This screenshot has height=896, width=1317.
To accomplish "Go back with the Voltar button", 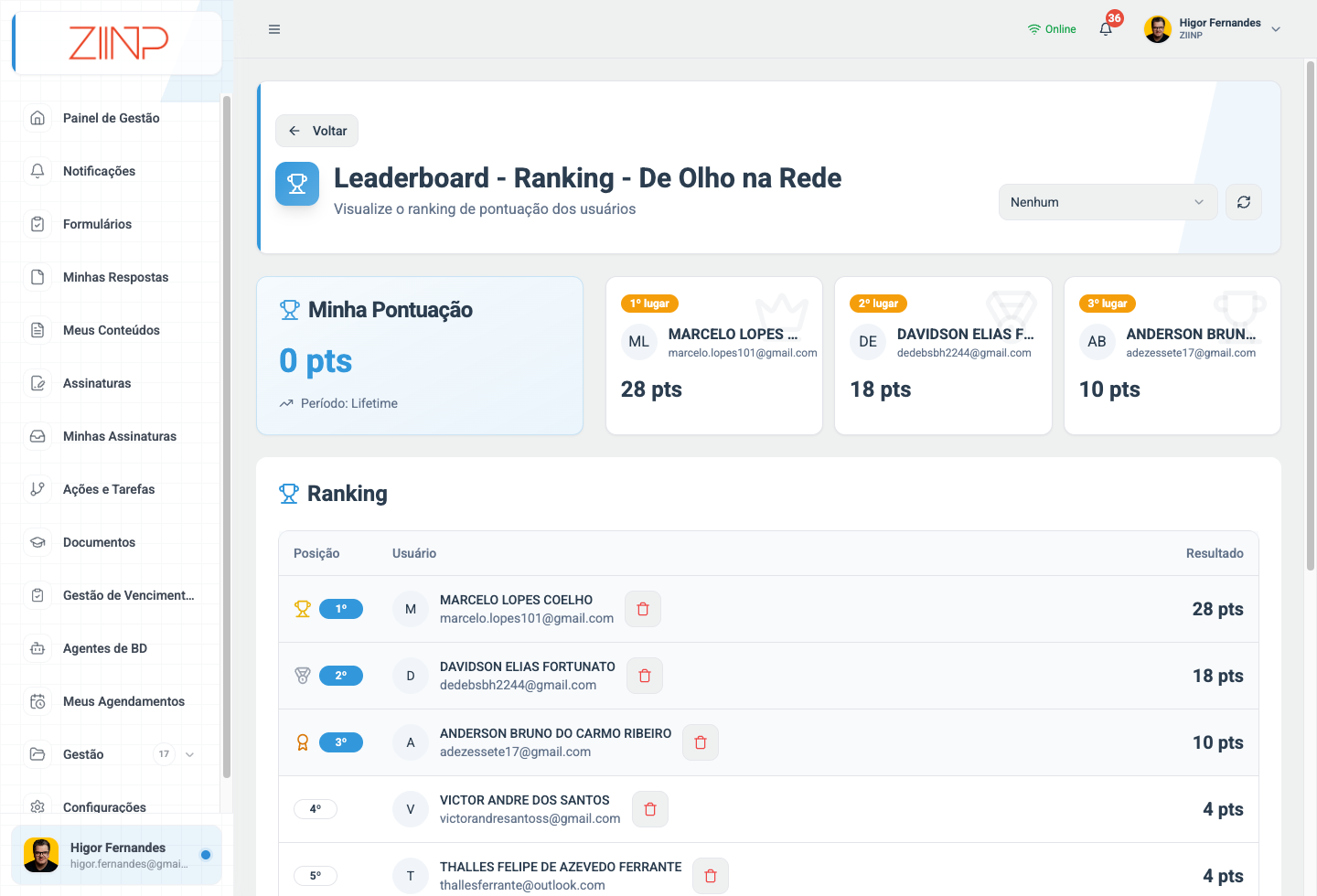I will click(316, 131).
